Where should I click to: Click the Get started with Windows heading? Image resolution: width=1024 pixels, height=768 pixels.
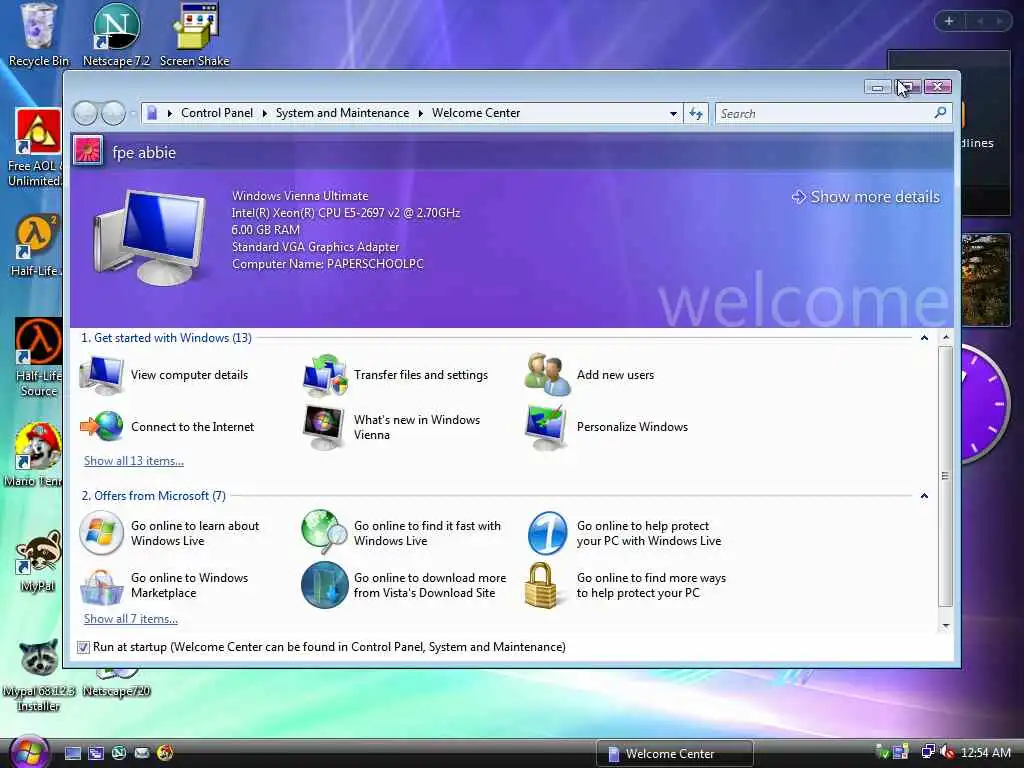click(x=166, y=338)
